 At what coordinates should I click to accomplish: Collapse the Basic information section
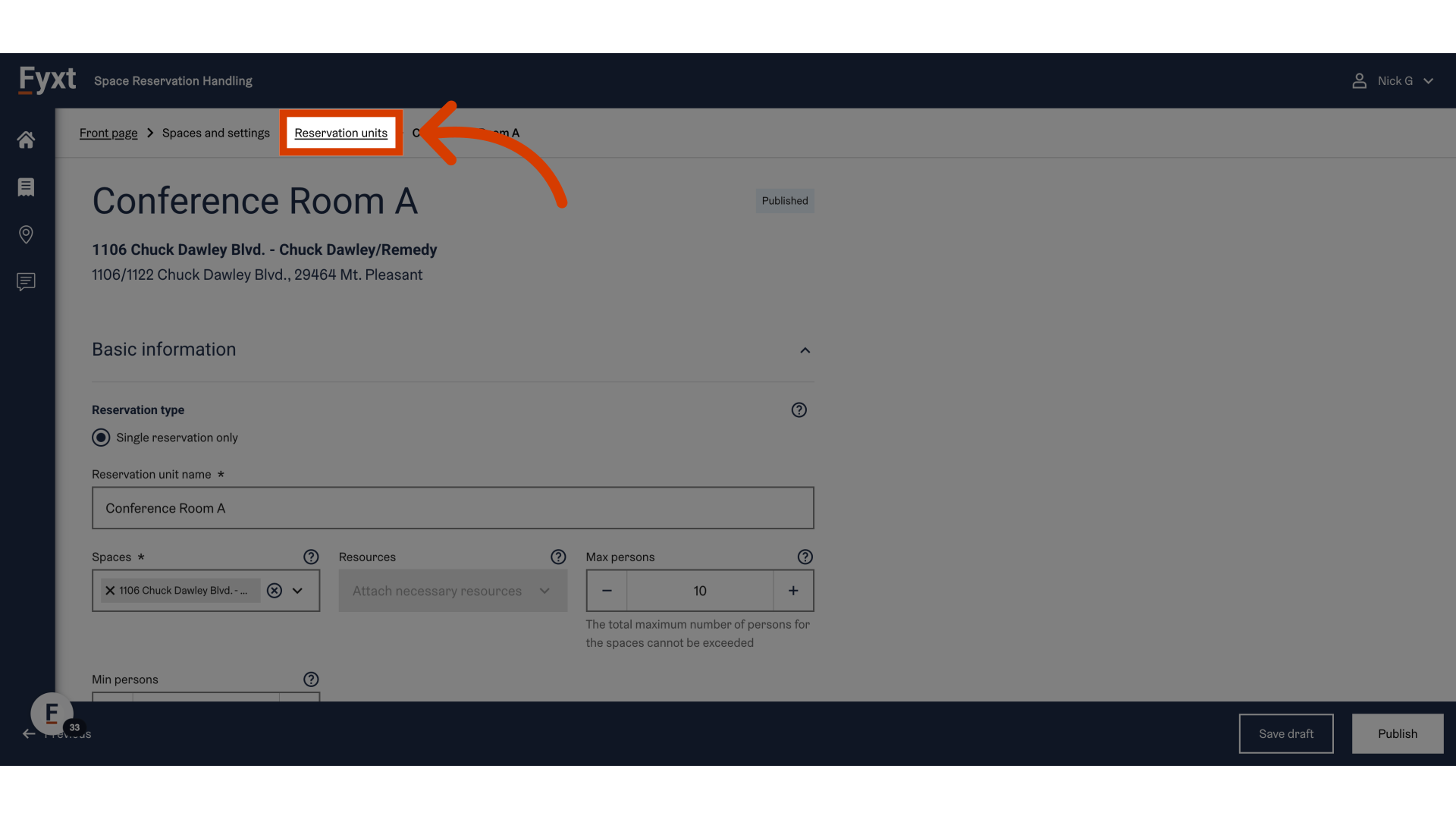pos(805,350)
